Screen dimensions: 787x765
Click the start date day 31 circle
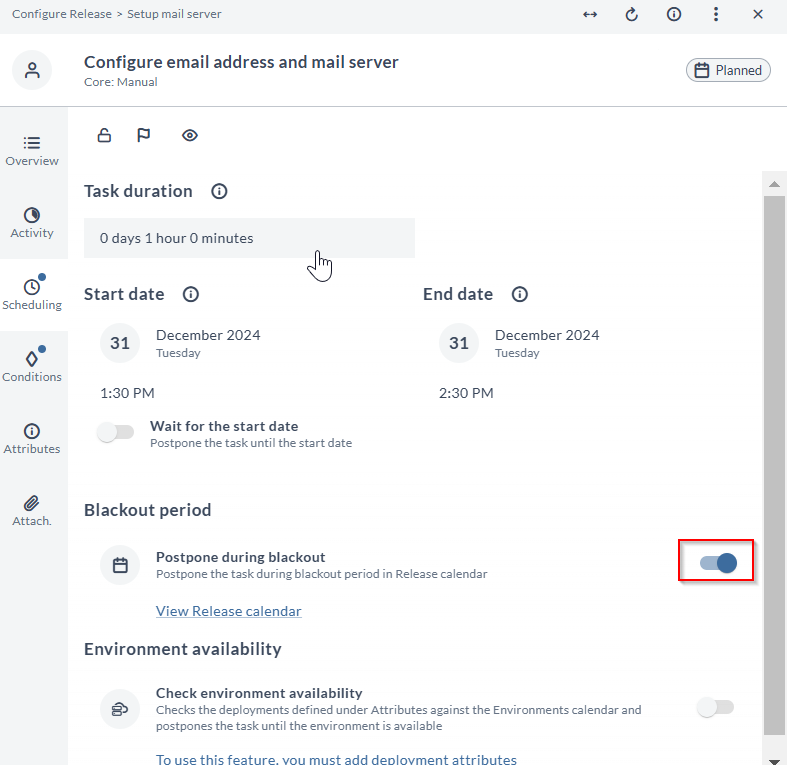(x=120, y=343)
